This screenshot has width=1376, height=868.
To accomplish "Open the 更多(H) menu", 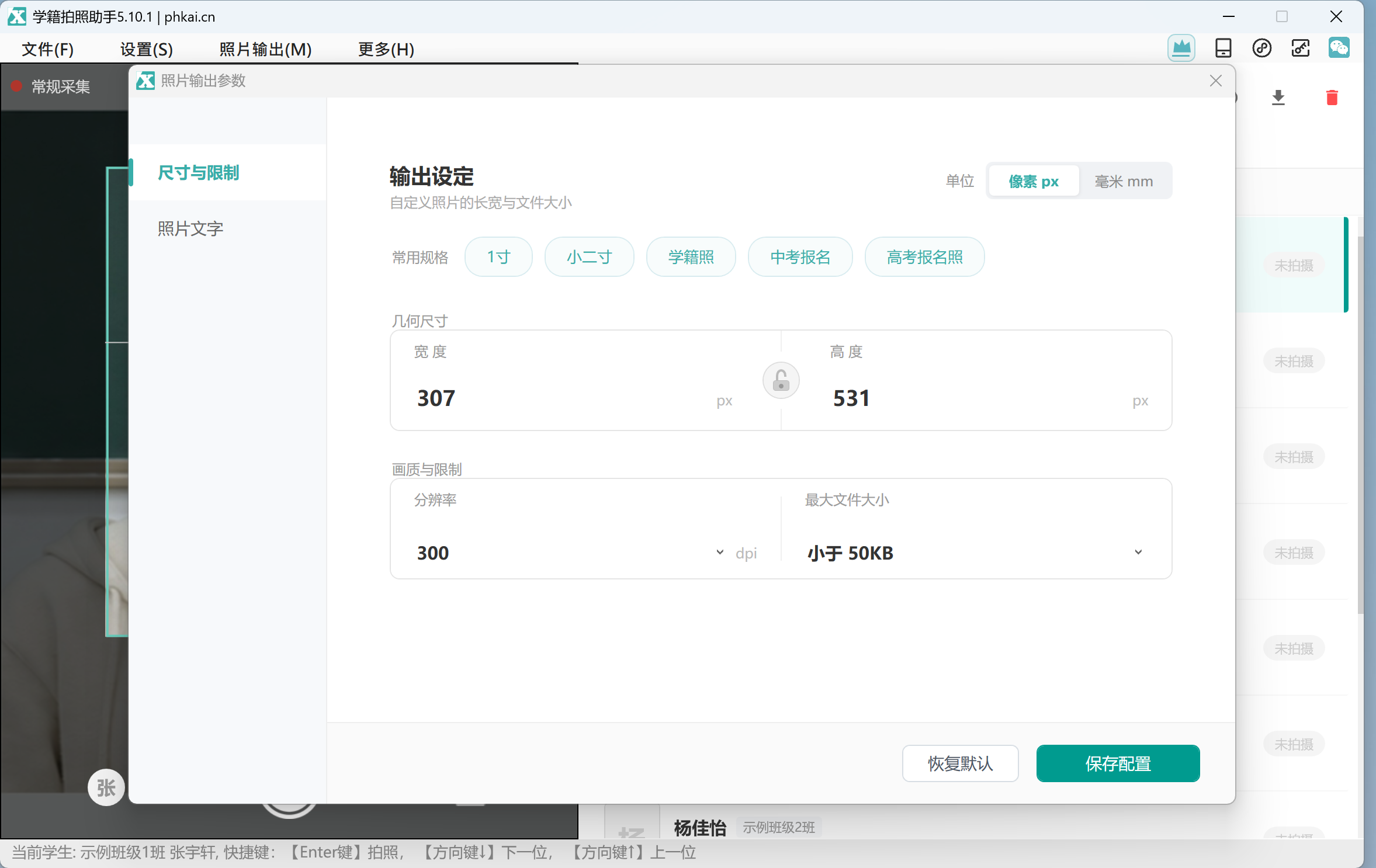I will (386, 49).
